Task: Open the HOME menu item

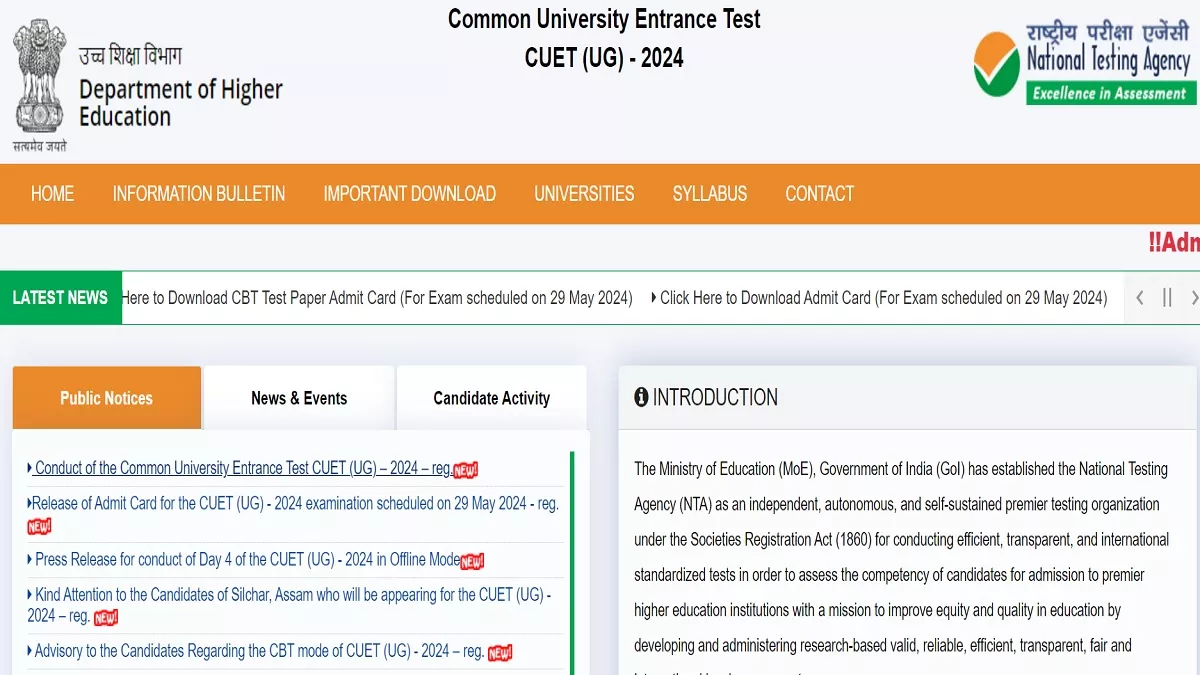Action: [x=52, y=194]
